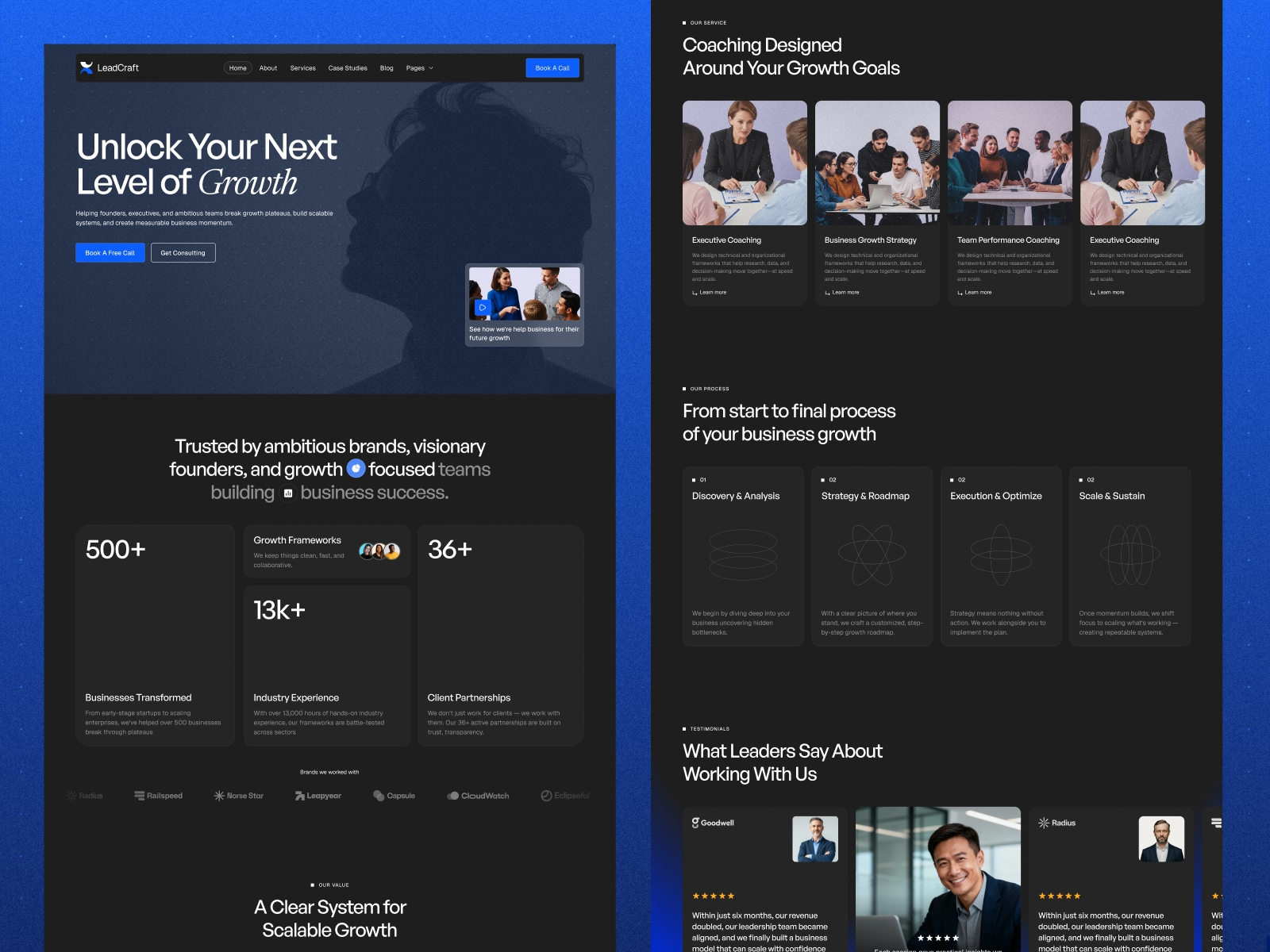
Task: Play the video via the blue play icon
Action: pos(482,307)
